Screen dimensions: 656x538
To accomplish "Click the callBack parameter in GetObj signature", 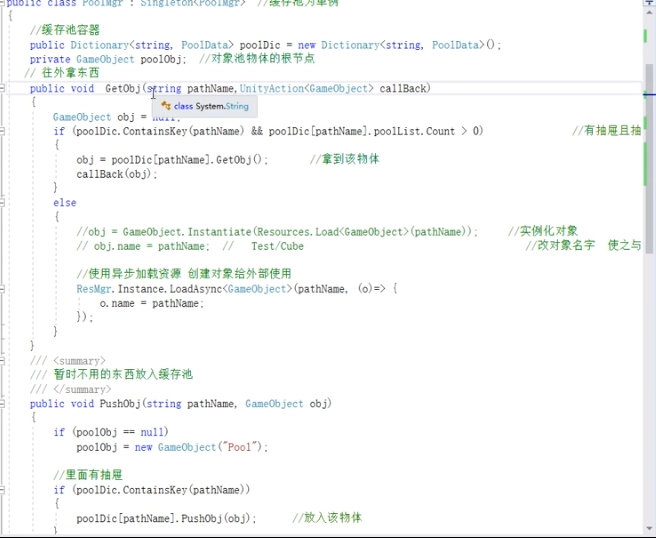I will (402, 89).
